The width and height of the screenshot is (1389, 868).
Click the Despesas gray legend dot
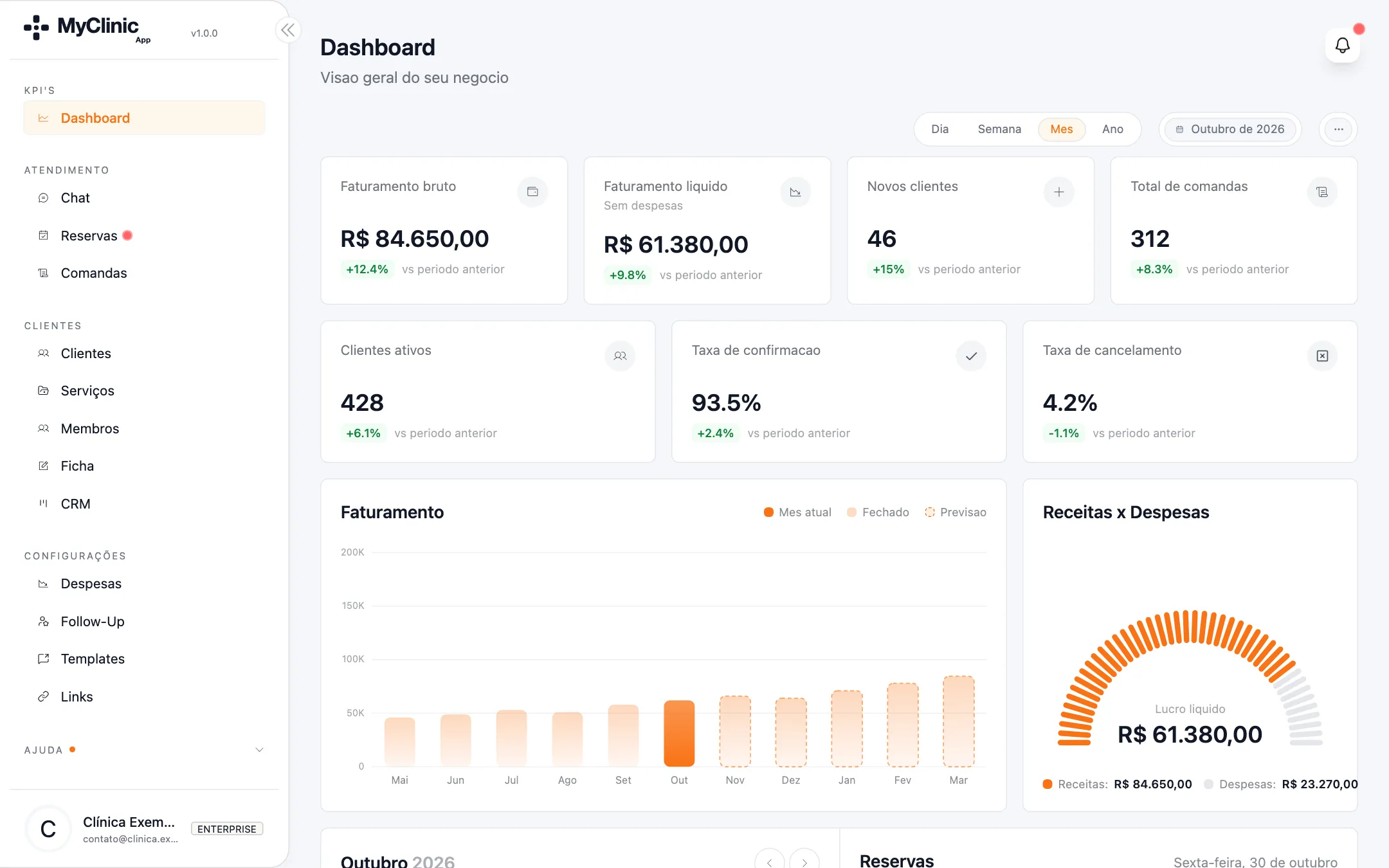point(1208,784)
